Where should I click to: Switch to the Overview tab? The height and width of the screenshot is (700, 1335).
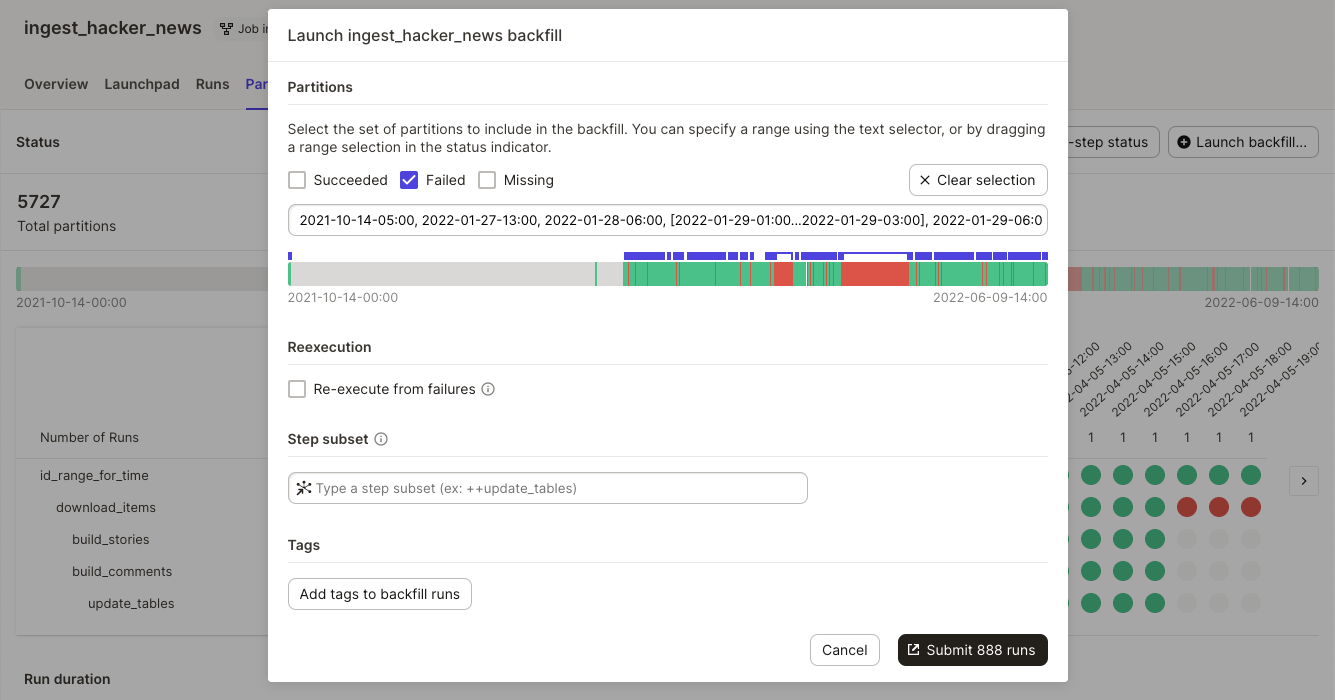pyautogui.click(x=56, y=84)
